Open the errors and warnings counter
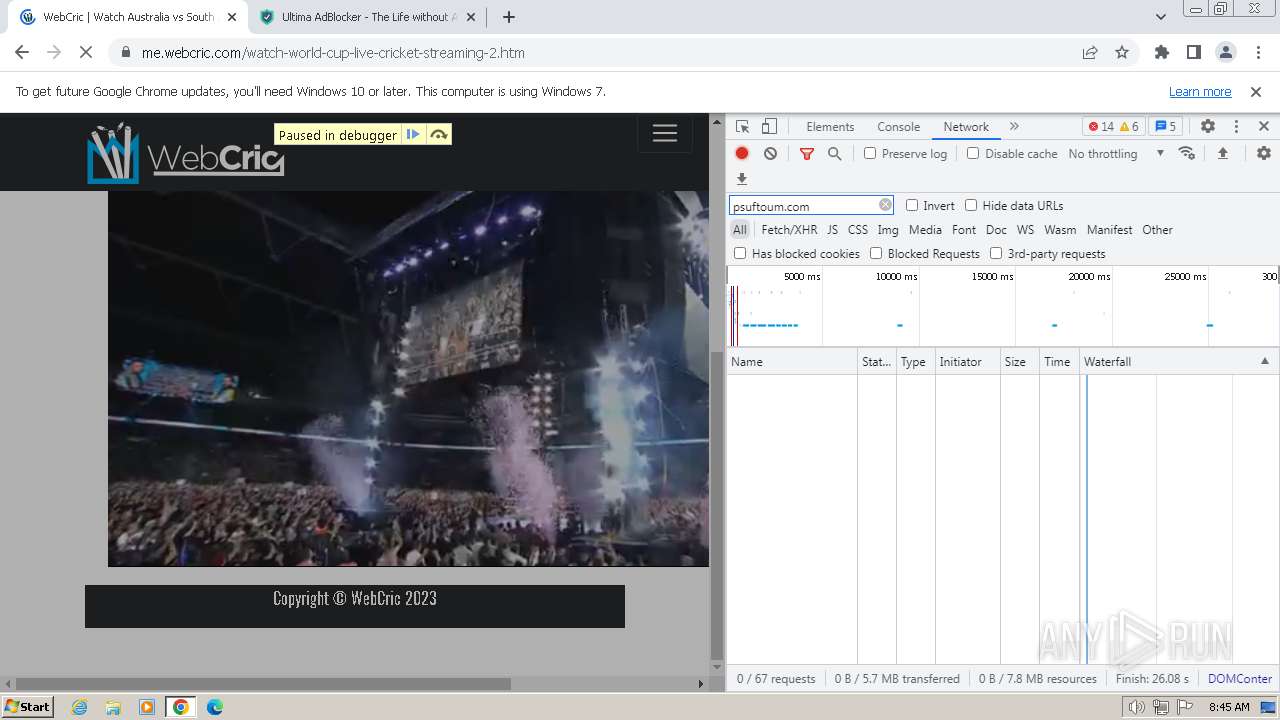 [x=1114, y=127]
